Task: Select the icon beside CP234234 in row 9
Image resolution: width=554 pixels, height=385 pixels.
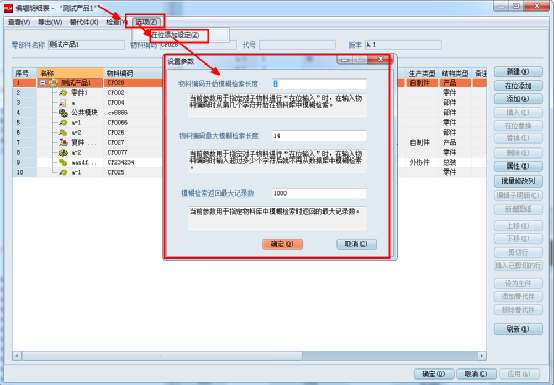Action: 63,162
